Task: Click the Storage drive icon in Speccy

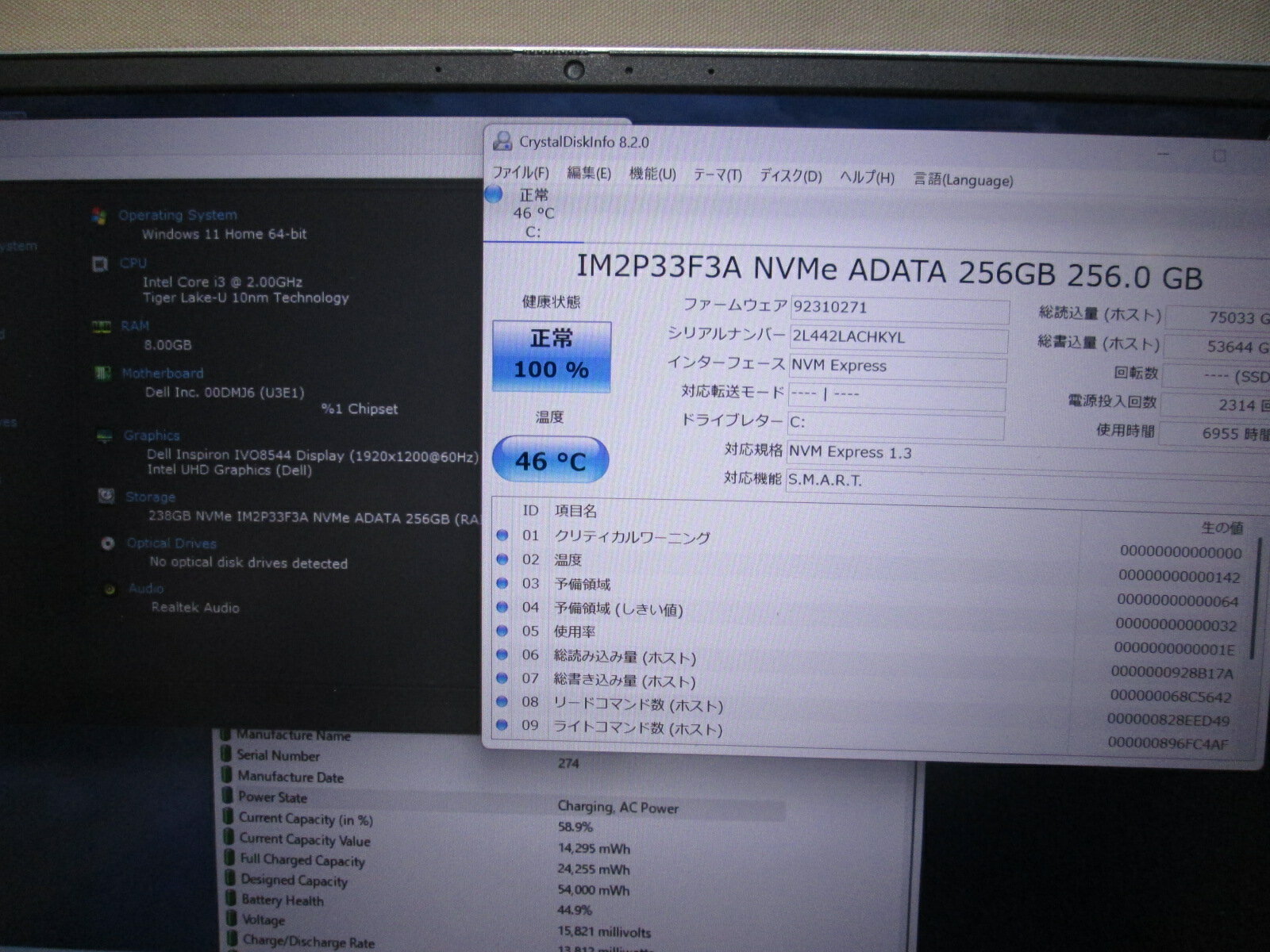Action: pos(106,497)
